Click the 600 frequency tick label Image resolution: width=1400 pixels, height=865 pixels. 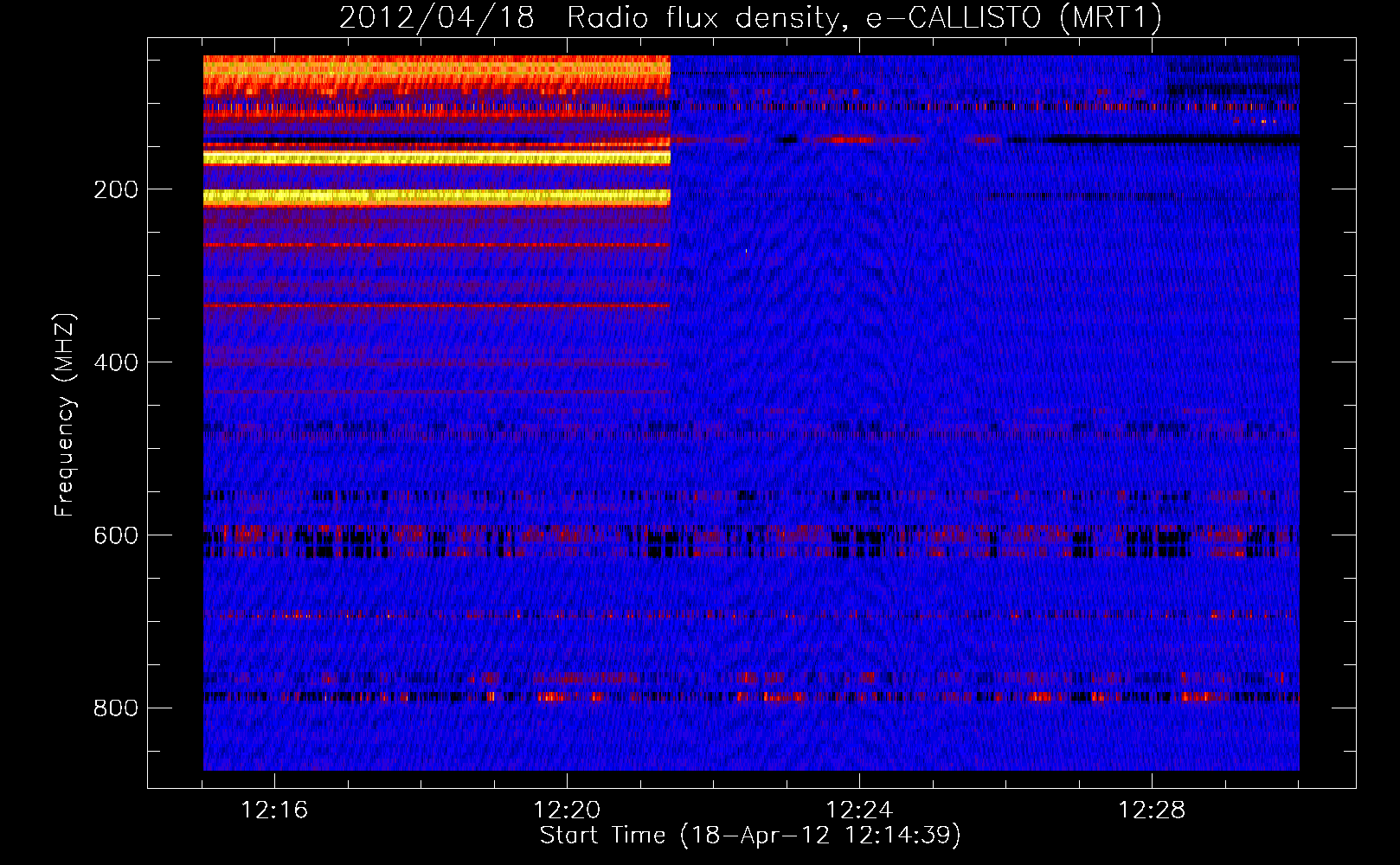[116, 535]
